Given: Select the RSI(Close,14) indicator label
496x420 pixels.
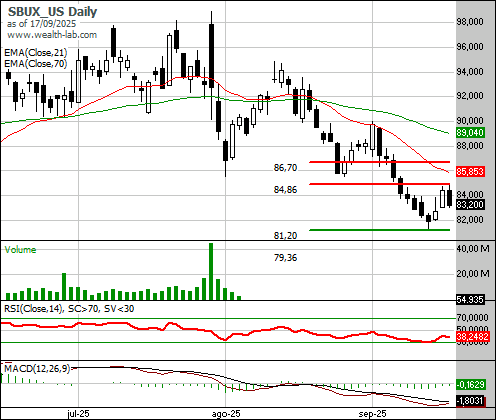Looking at the screenshot, I should click(69, 309).
